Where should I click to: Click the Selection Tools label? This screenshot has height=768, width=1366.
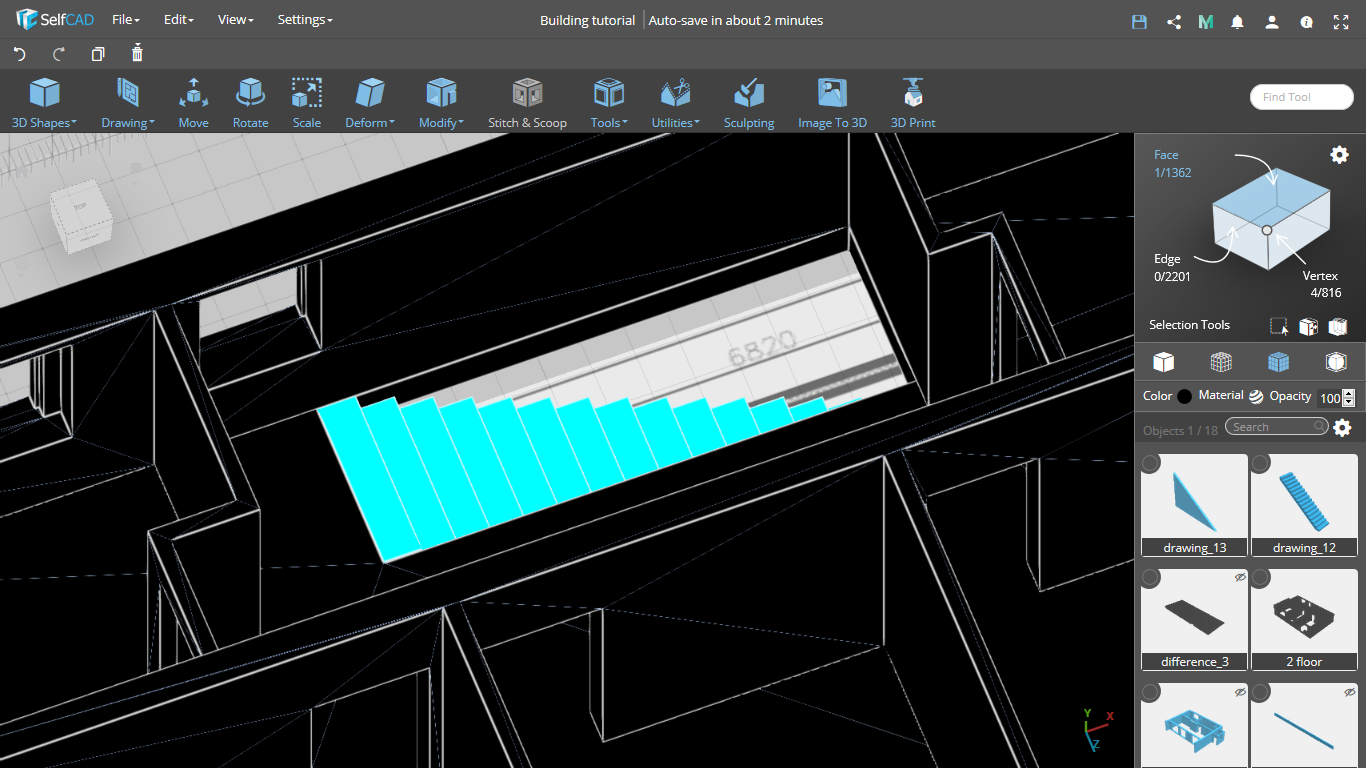(1189, 325)
